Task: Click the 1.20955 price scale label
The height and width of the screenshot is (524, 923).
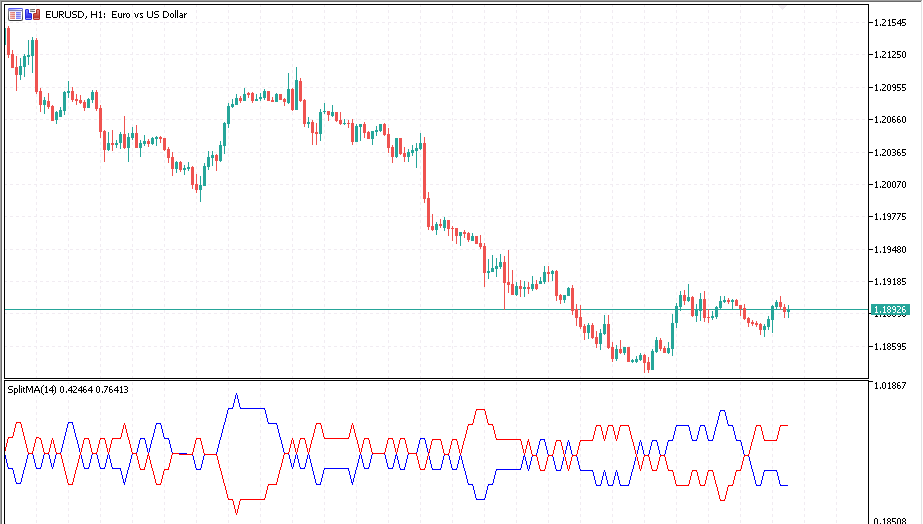Action: click(889, 87)
